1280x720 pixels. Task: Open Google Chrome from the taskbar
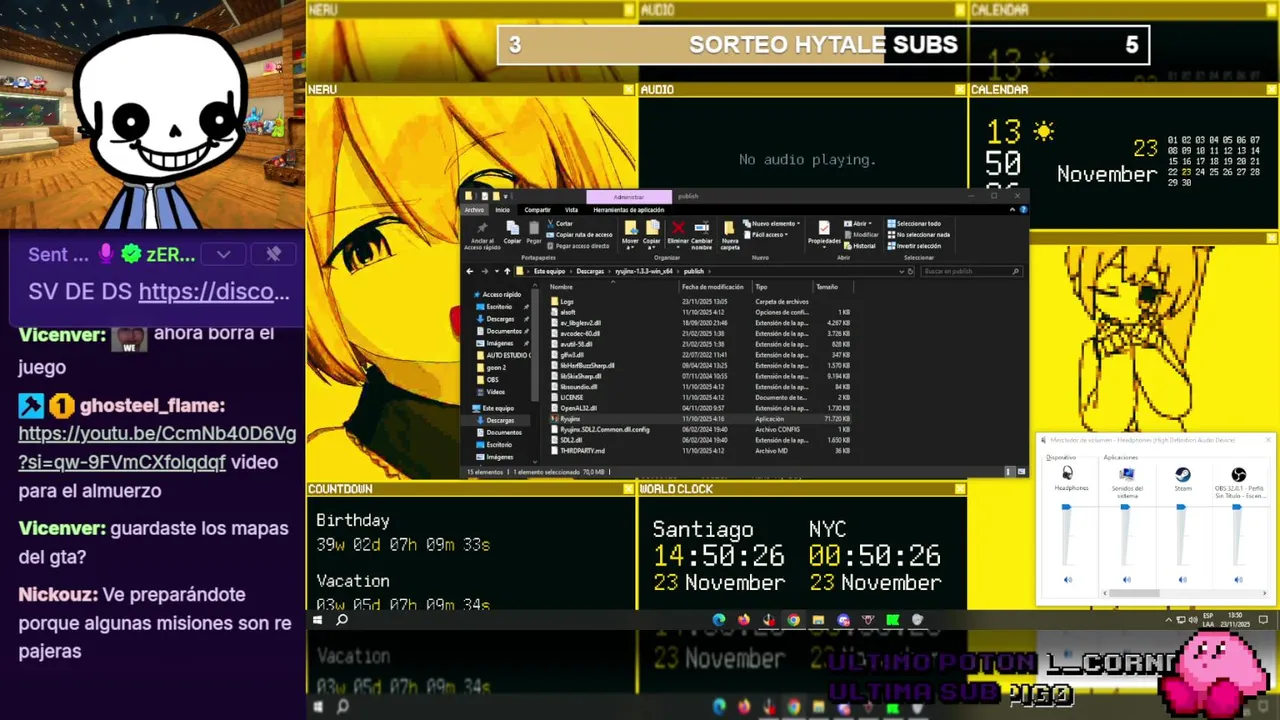point(793,620)
